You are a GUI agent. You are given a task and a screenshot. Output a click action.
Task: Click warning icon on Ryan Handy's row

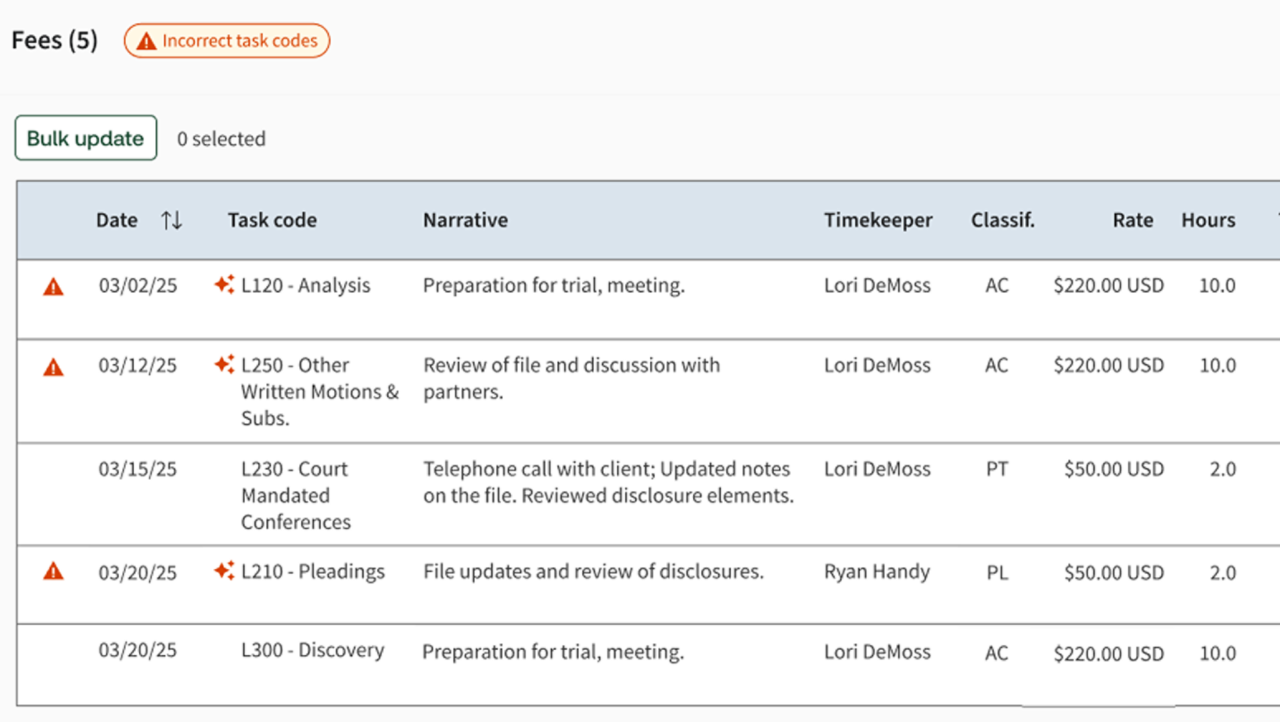click(53, 572)
